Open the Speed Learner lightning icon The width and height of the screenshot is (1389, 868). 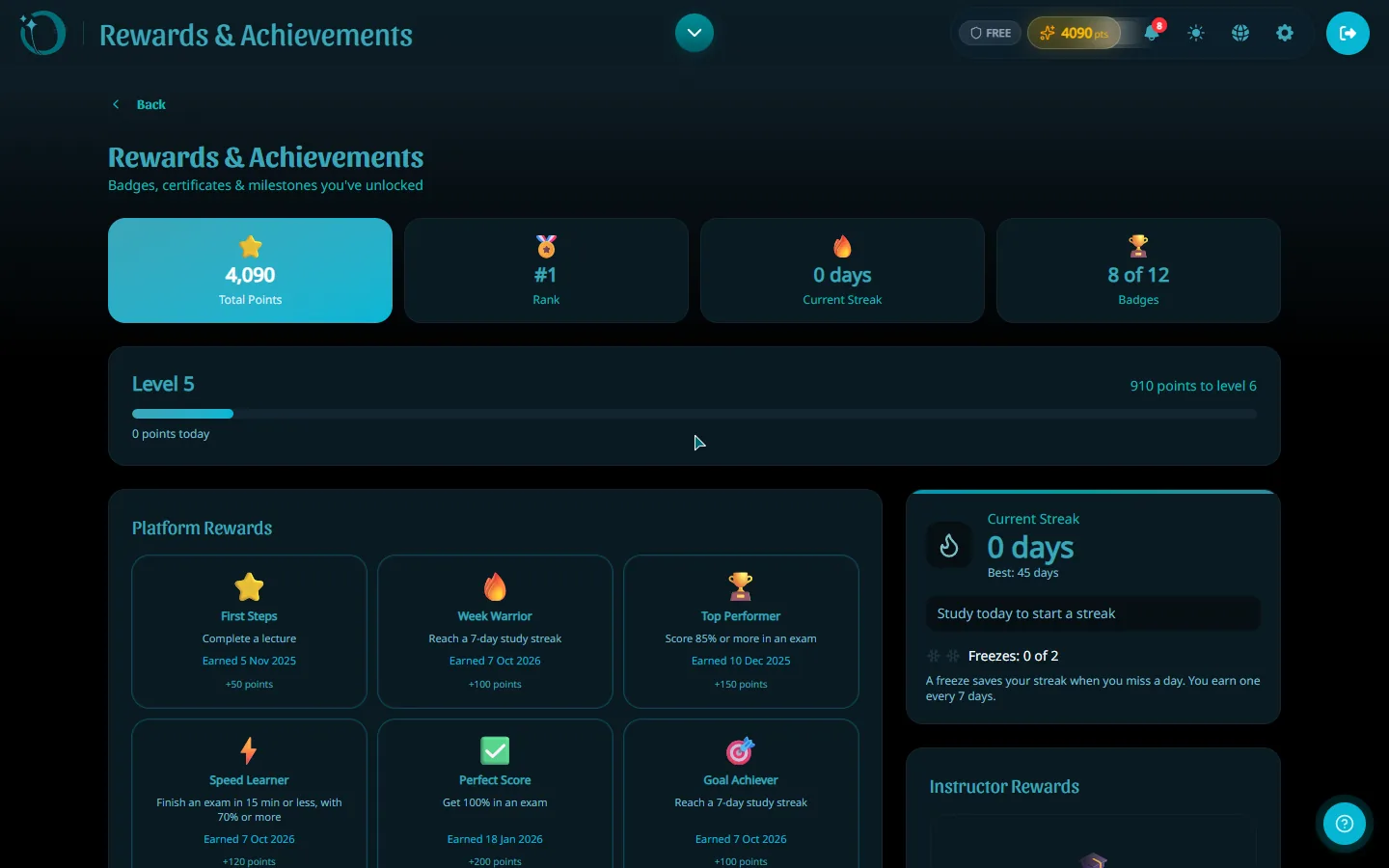(x=249, y=750)
